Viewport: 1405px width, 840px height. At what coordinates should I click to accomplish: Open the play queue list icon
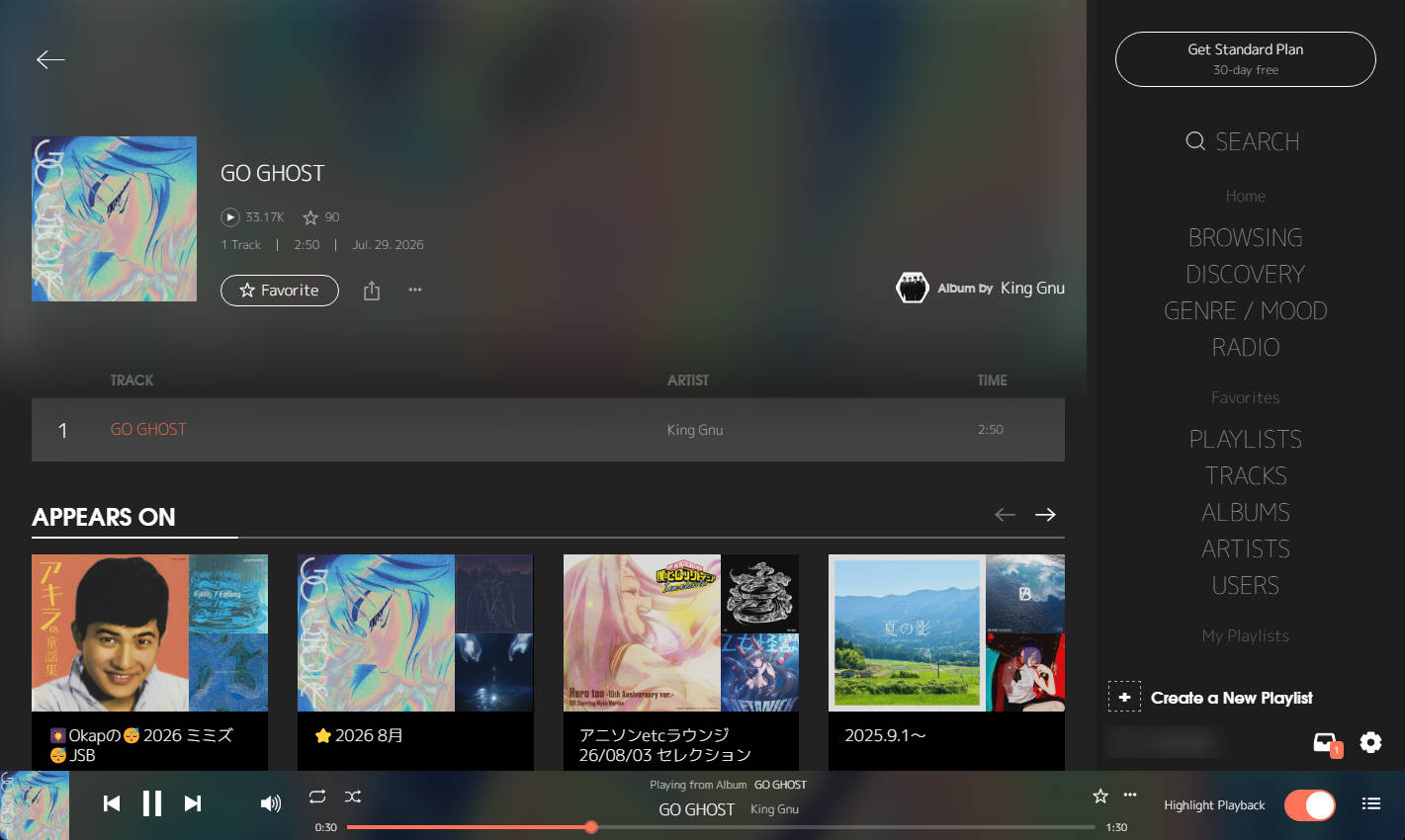point(1371,803)
